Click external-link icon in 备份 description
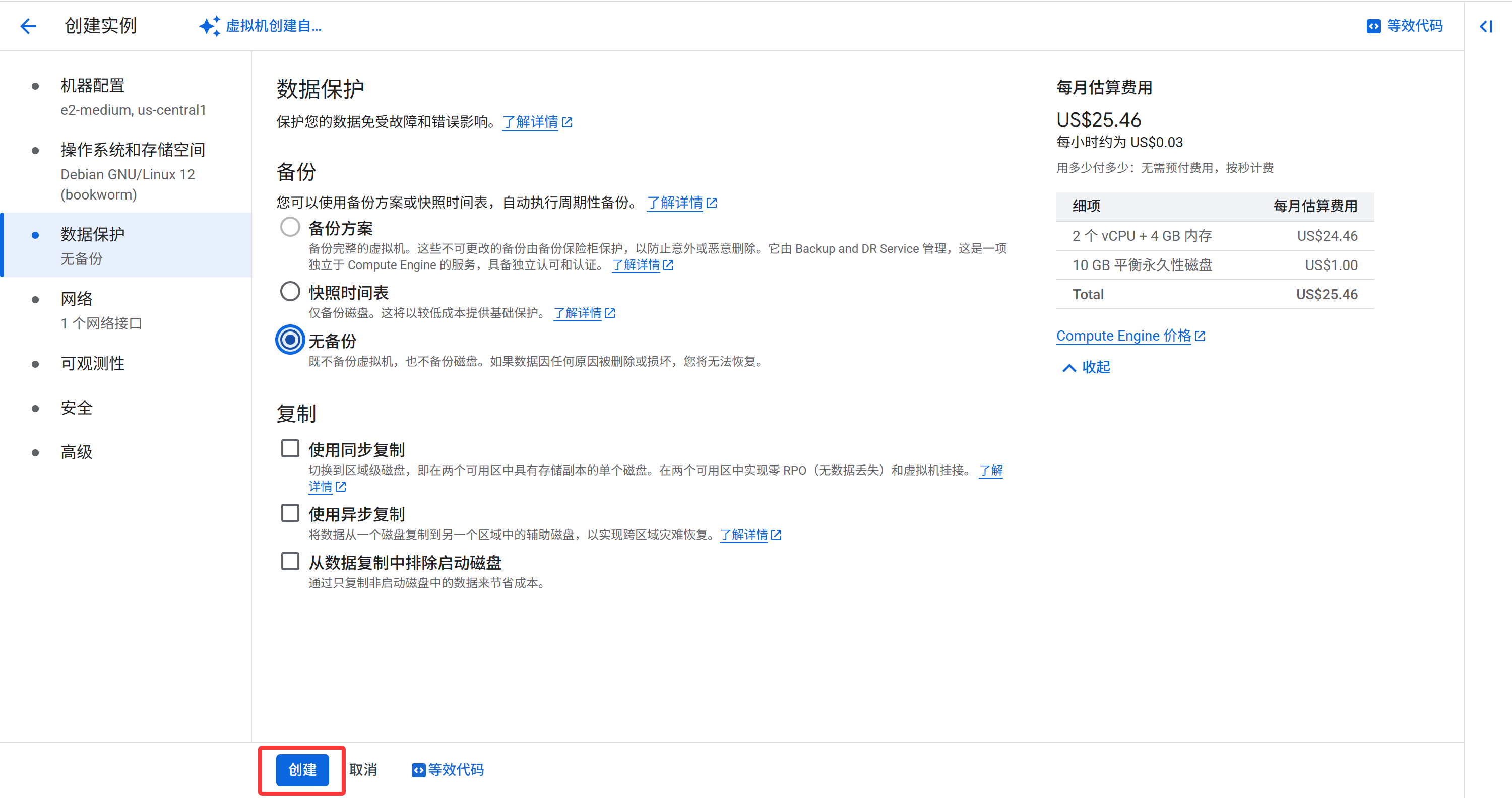This screenshot has height=798, width=1512. click(x=711, y=203)
